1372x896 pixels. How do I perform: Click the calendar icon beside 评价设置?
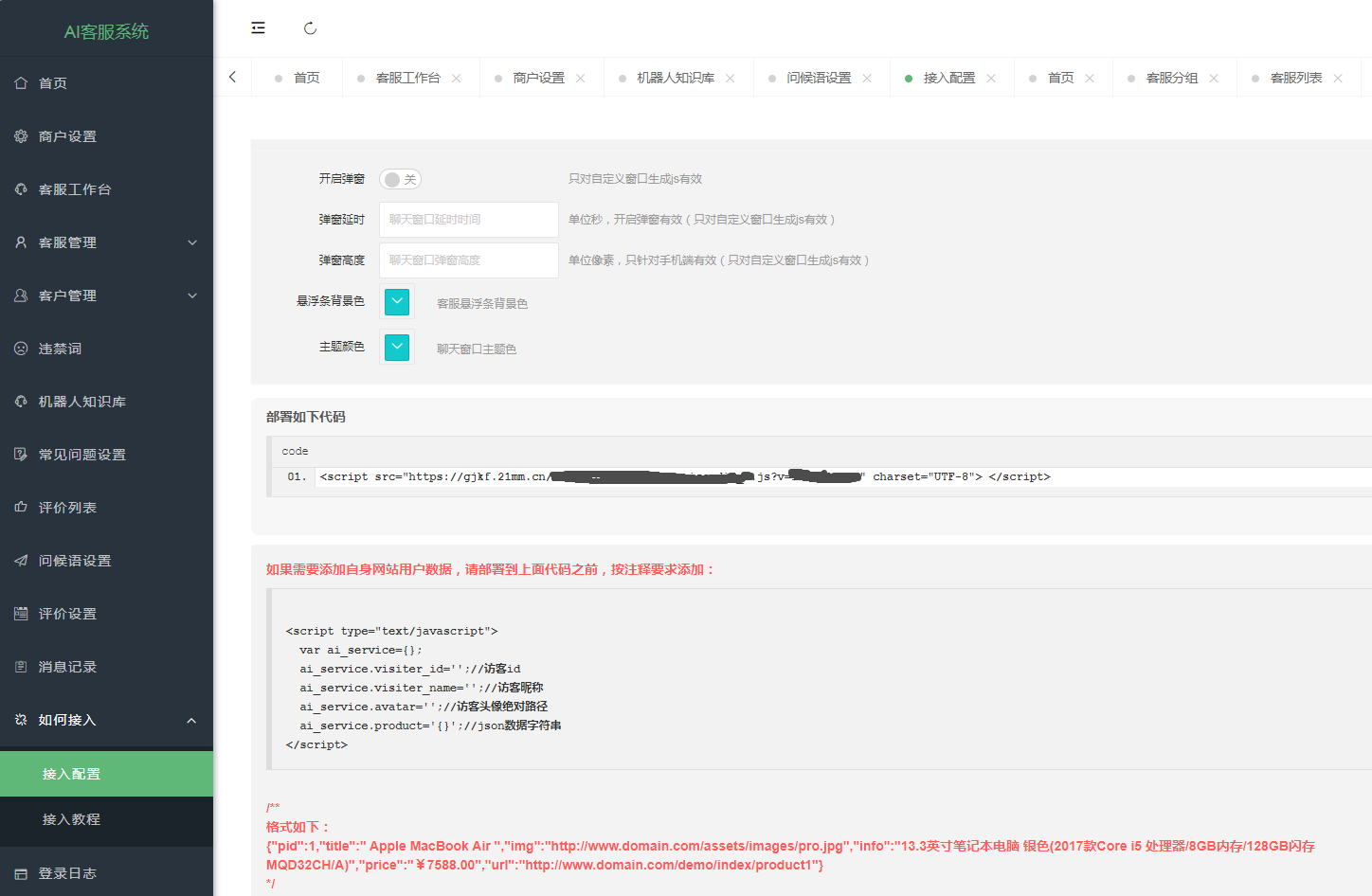tap(21, 614)
